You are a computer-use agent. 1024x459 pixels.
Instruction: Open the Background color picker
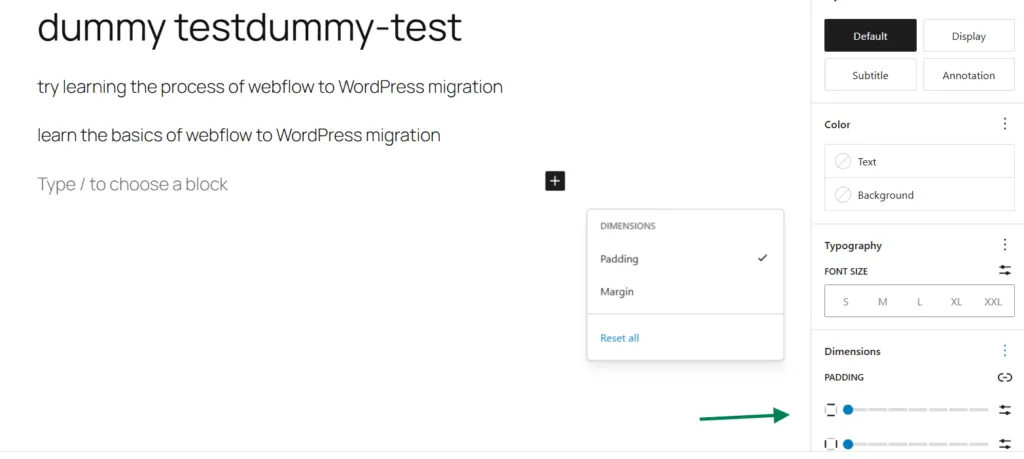tap(920, 195)
